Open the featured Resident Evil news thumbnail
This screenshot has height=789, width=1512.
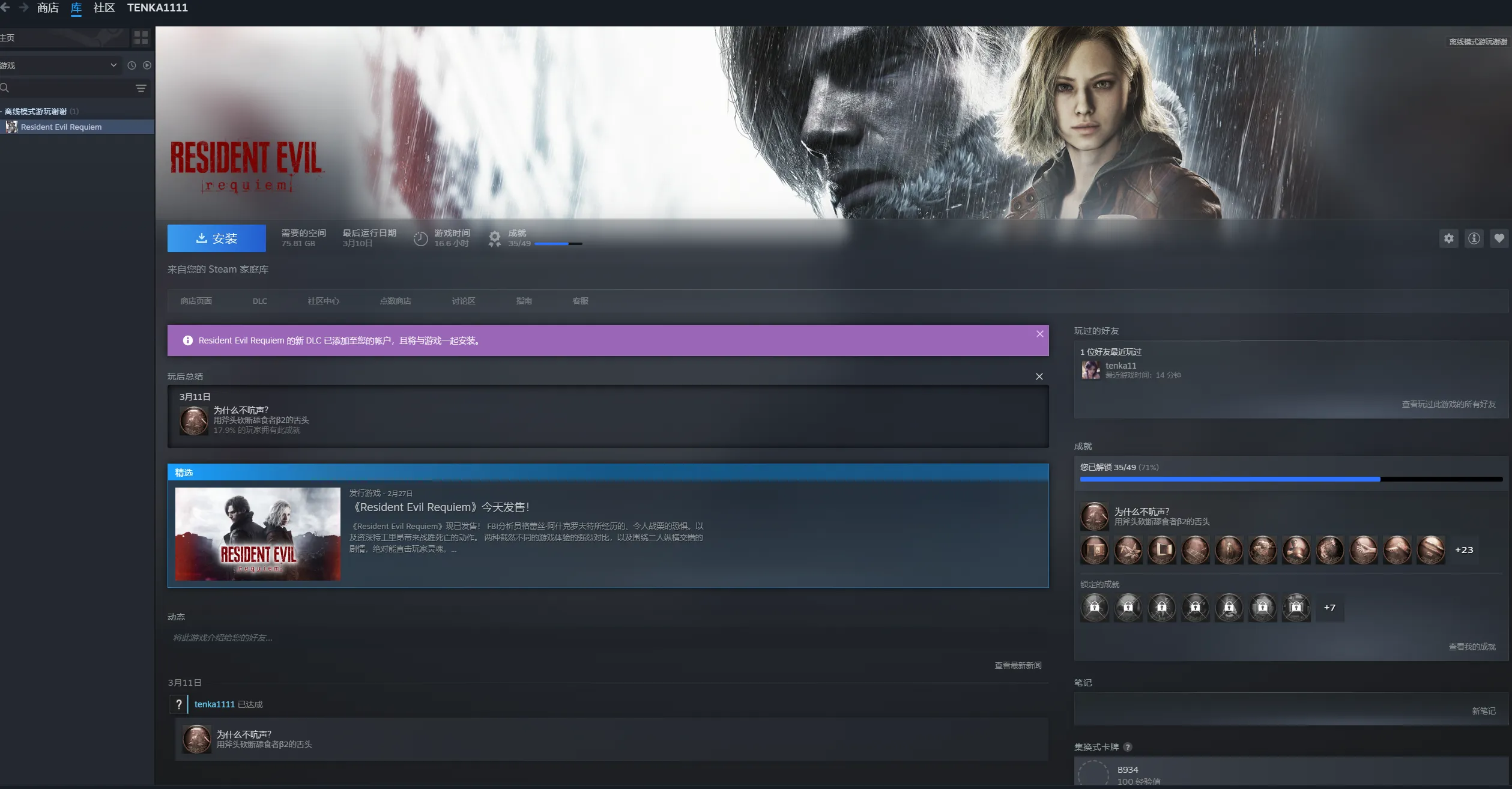[x=258, y=534]
